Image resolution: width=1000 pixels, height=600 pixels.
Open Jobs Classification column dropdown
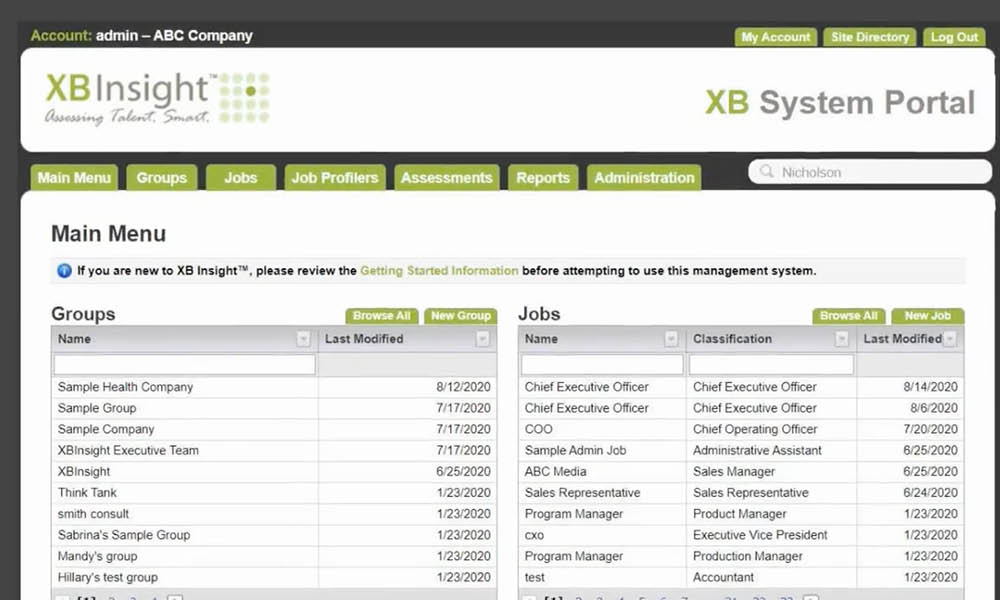click(x=842, y=339)
